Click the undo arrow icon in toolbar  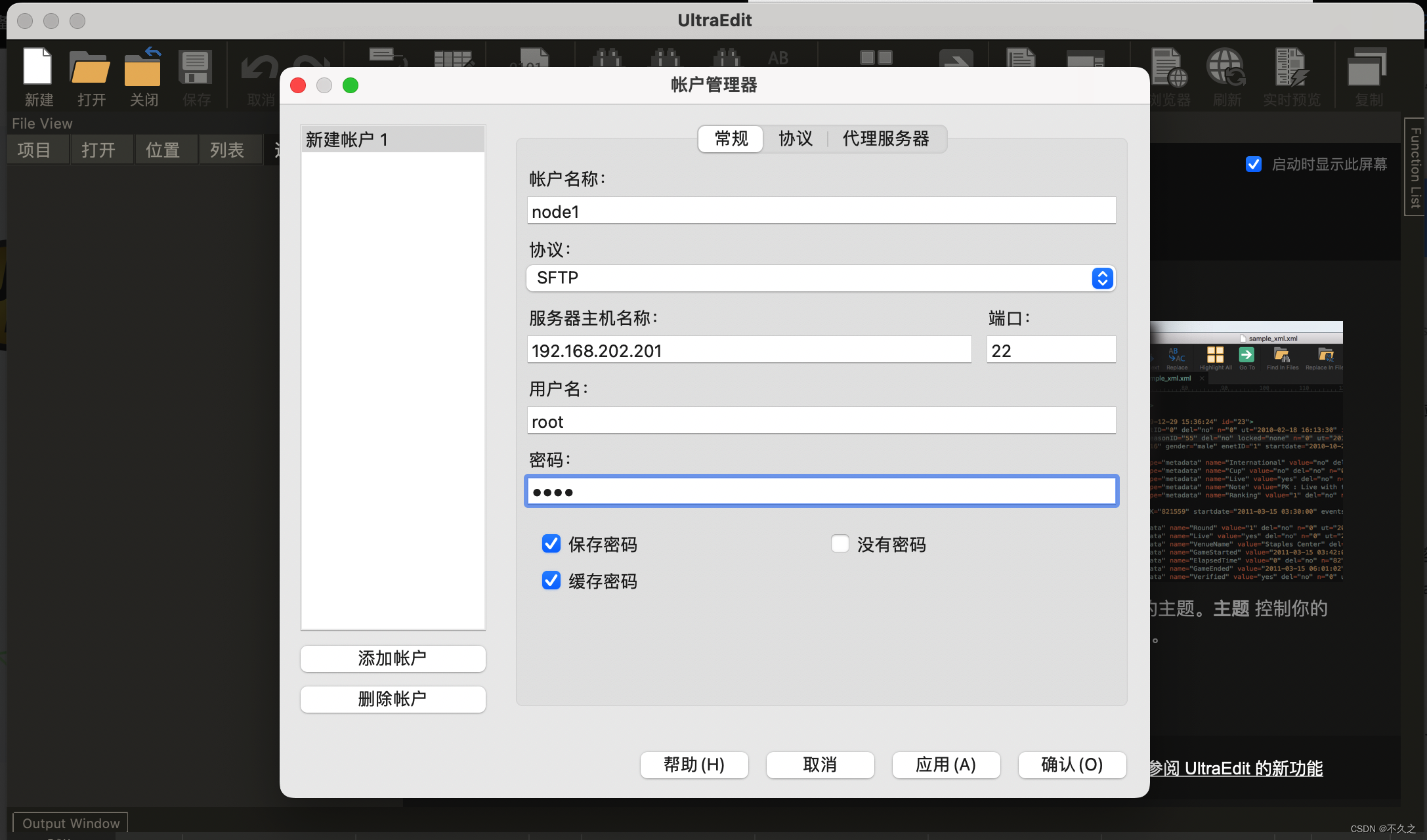pos(260,68)
